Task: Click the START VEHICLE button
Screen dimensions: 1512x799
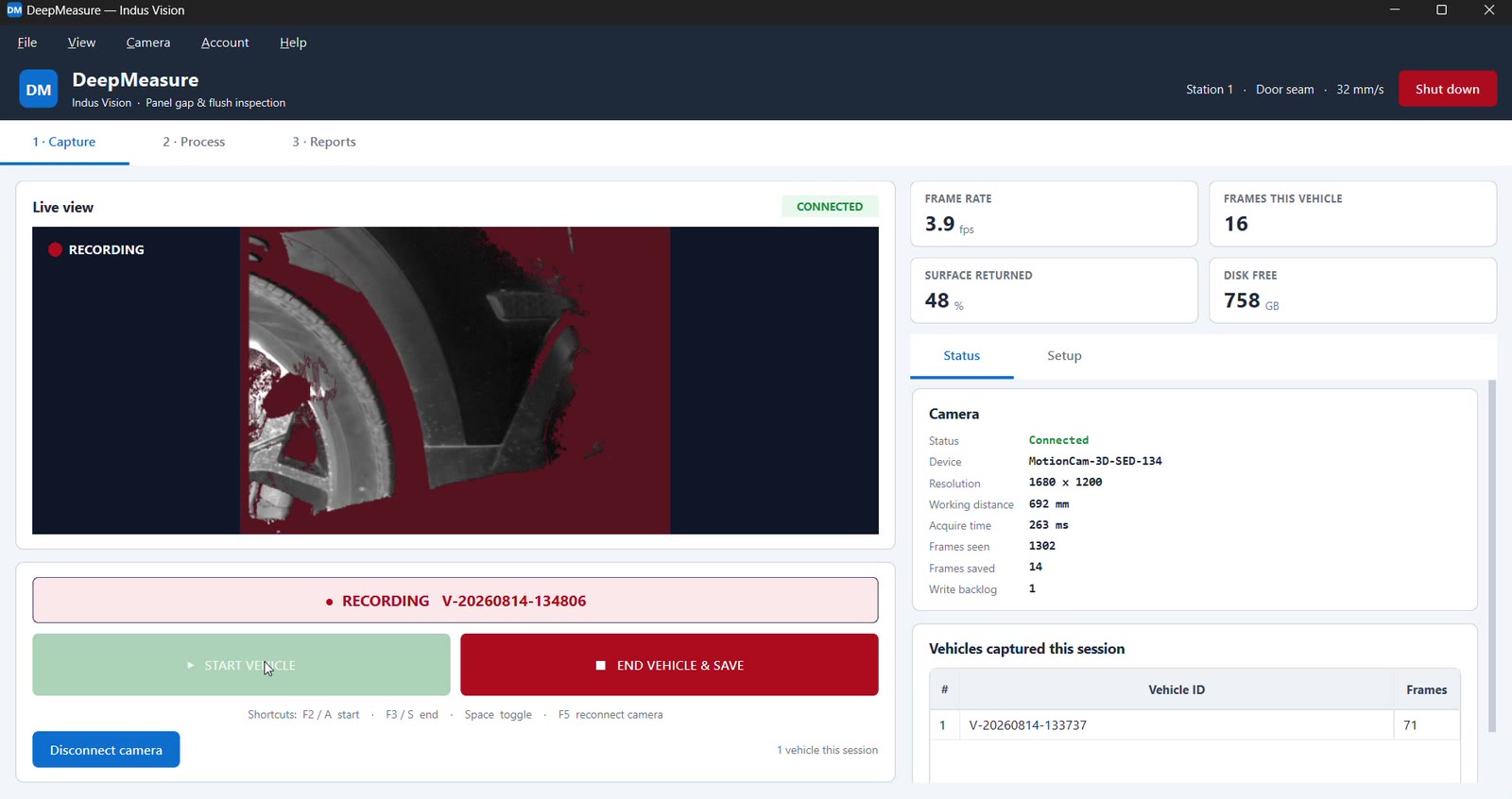Action: (x=241, y=665)
